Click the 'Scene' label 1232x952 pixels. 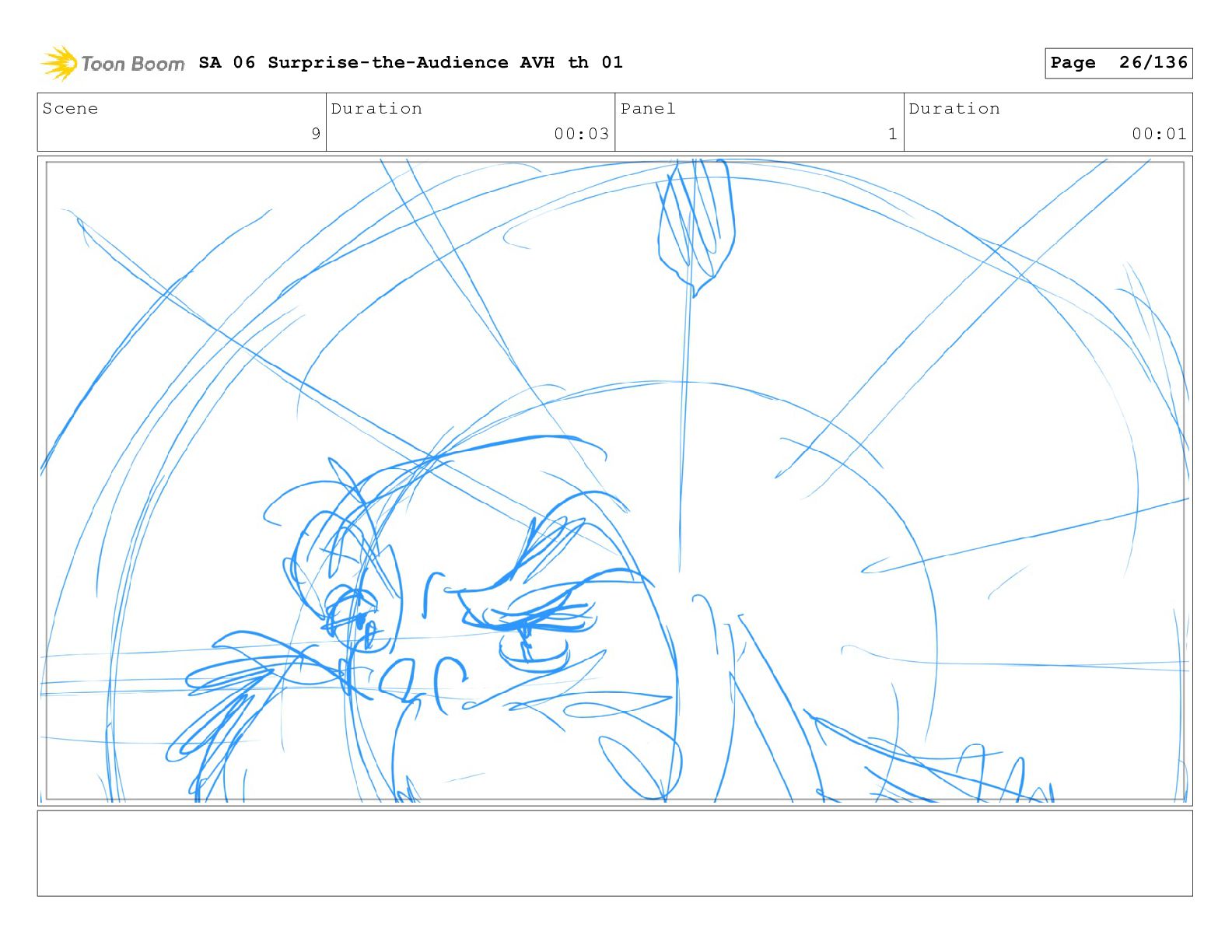pos(71,109)
